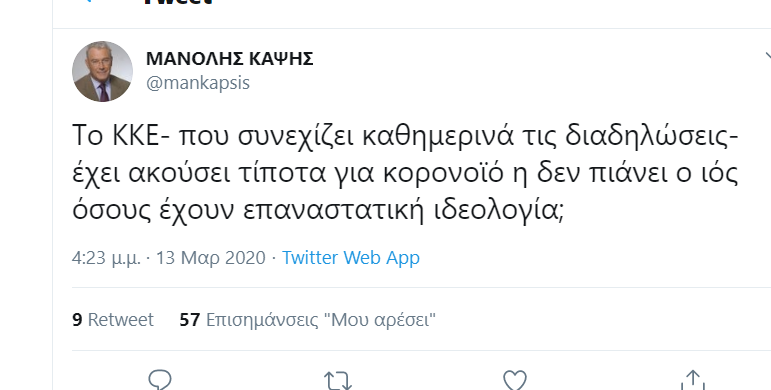Image resolution: width=771 pixels, height=390 pixels.
Task: Click the tweet body text about ΚΚΕ
Action: pos(405,173)
